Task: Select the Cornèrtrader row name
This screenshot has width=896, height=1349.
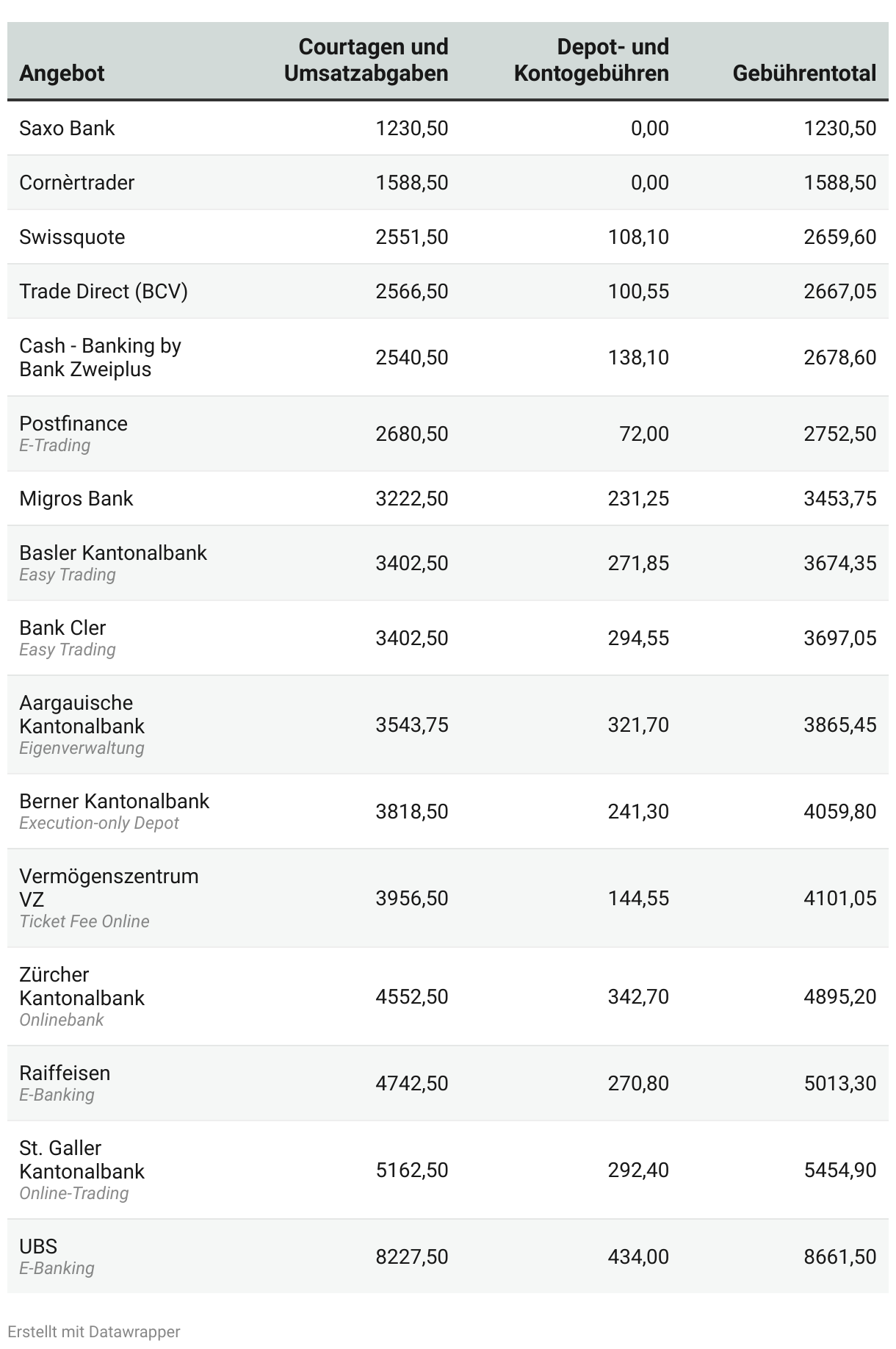Action: coord(76,183)
